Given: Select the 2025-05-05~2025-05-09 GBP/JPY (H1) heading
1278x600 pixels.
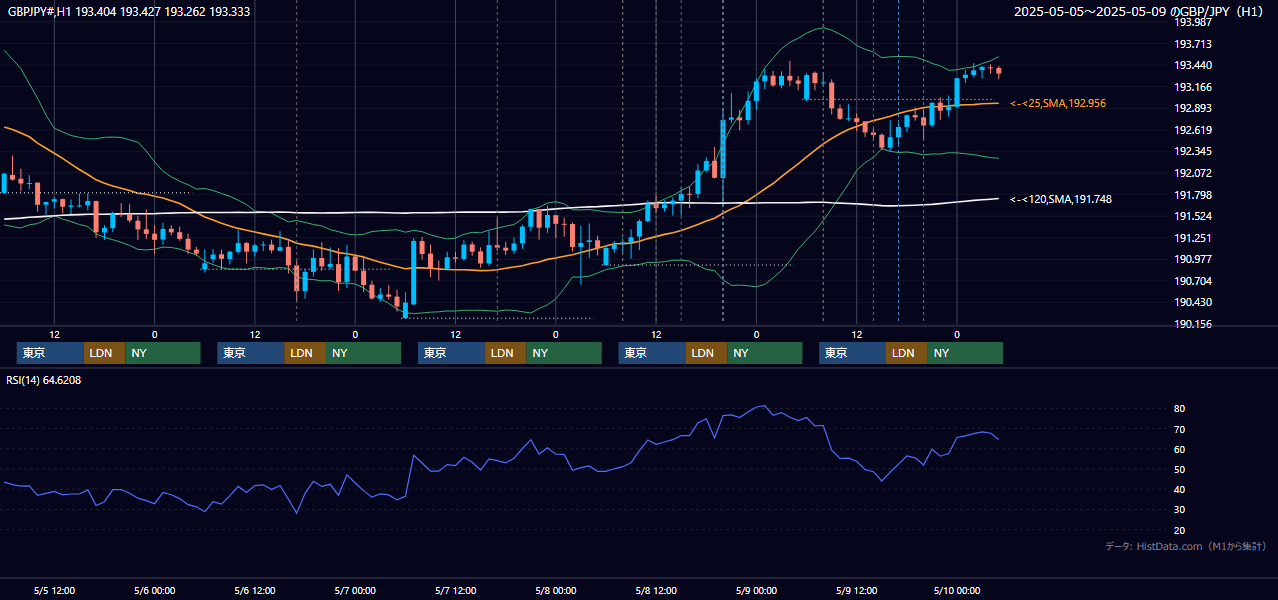Looking at the screenshot, I should pos(1139,12).
